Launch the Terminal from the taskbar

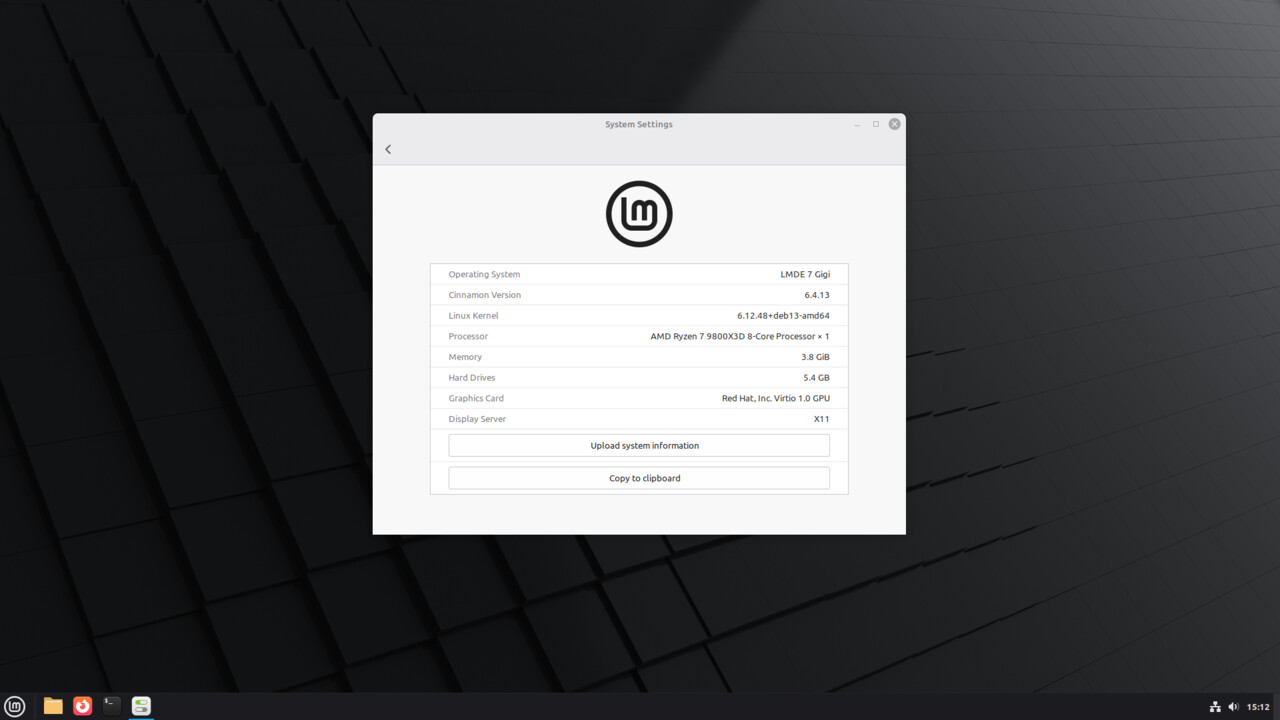112,706
